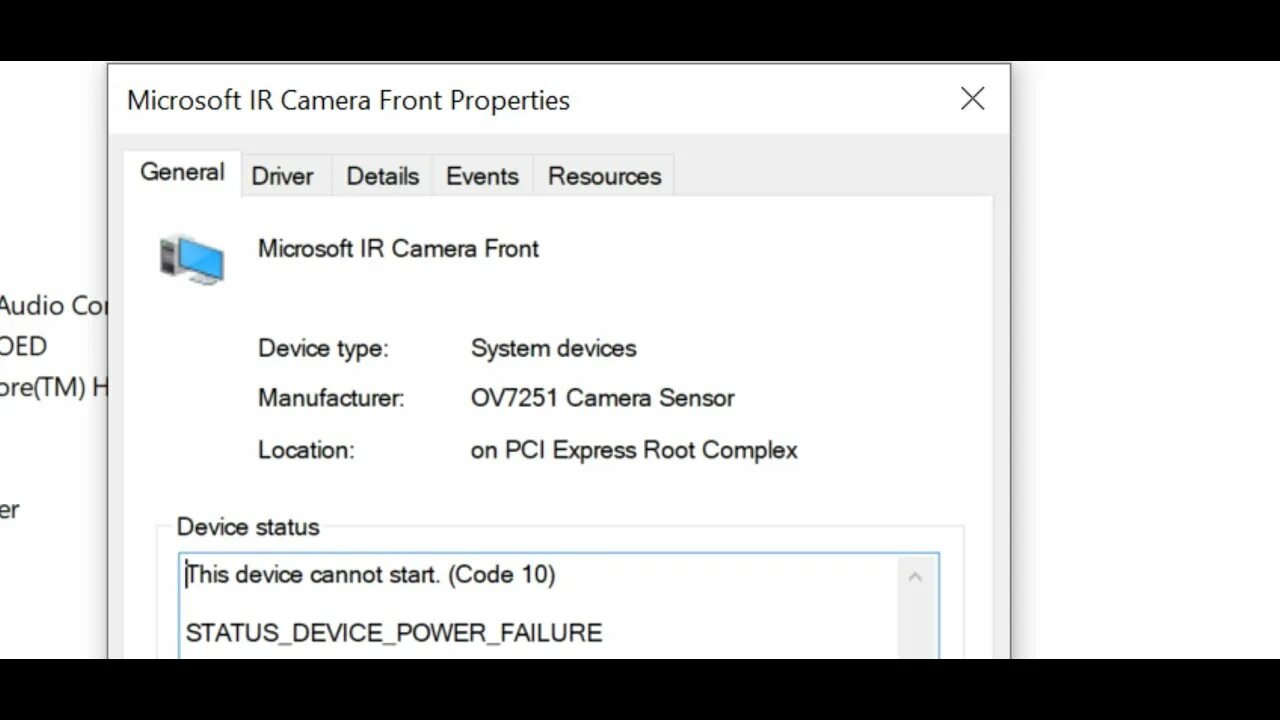
Task: Select the Events tab
Action: [x=482, y=176]
